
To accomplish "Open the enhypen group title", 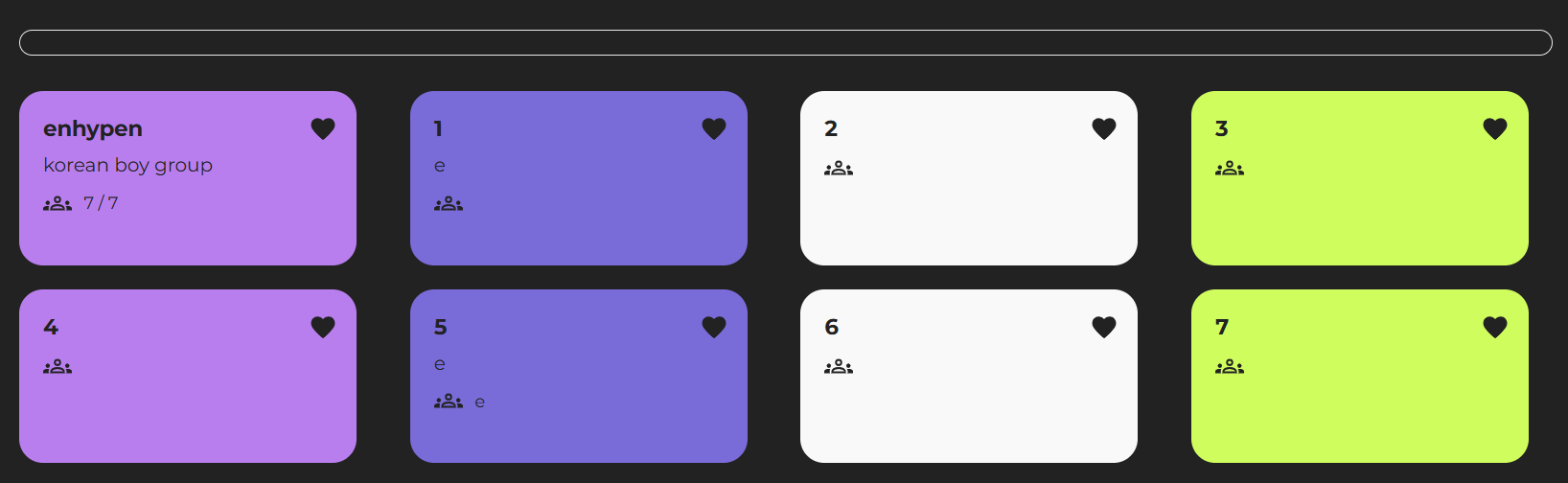I will (93, 128).
